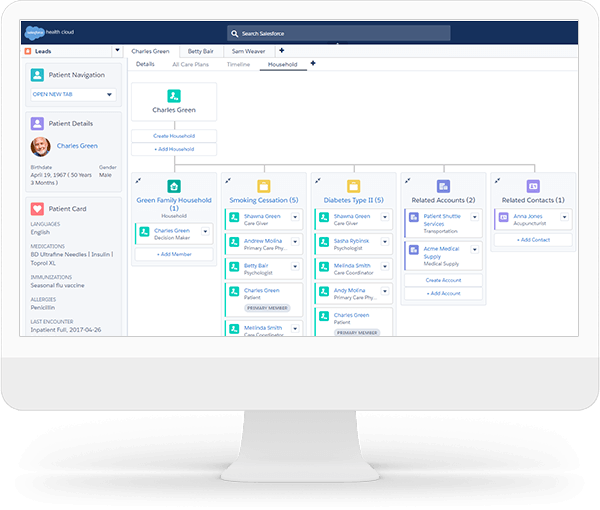
Task: Click Betty Bair member icon
Action: tap(234, 267)
